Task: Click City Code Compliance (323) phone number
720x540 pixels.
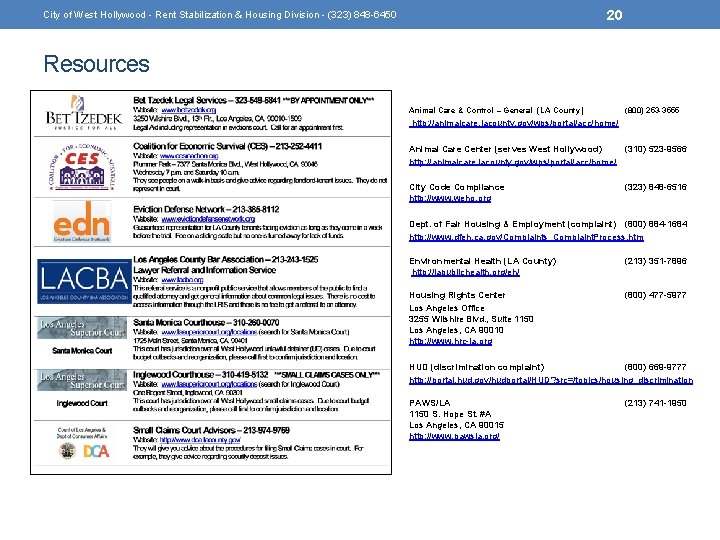Action: (655, 187)
